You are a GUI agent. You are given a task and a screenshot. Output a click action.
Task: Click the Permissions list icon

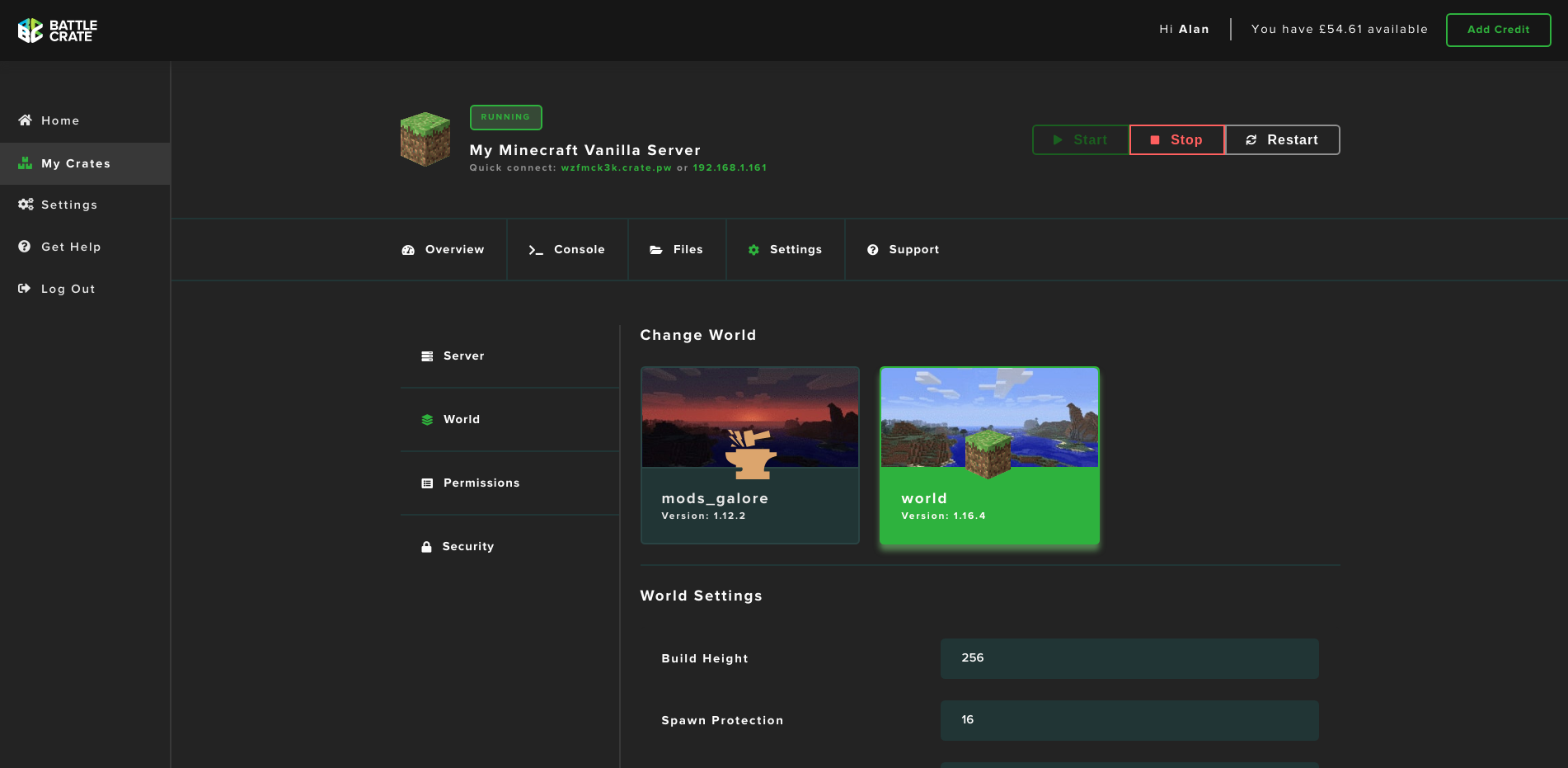427,483
